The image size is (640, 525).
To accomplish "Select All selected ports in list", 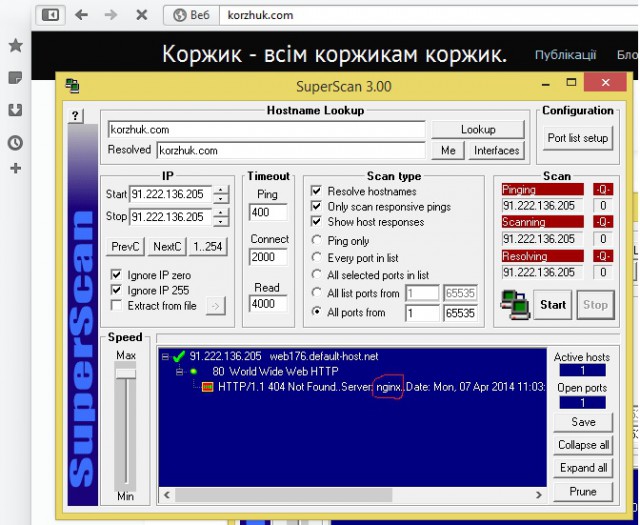I will pos(316,274).
